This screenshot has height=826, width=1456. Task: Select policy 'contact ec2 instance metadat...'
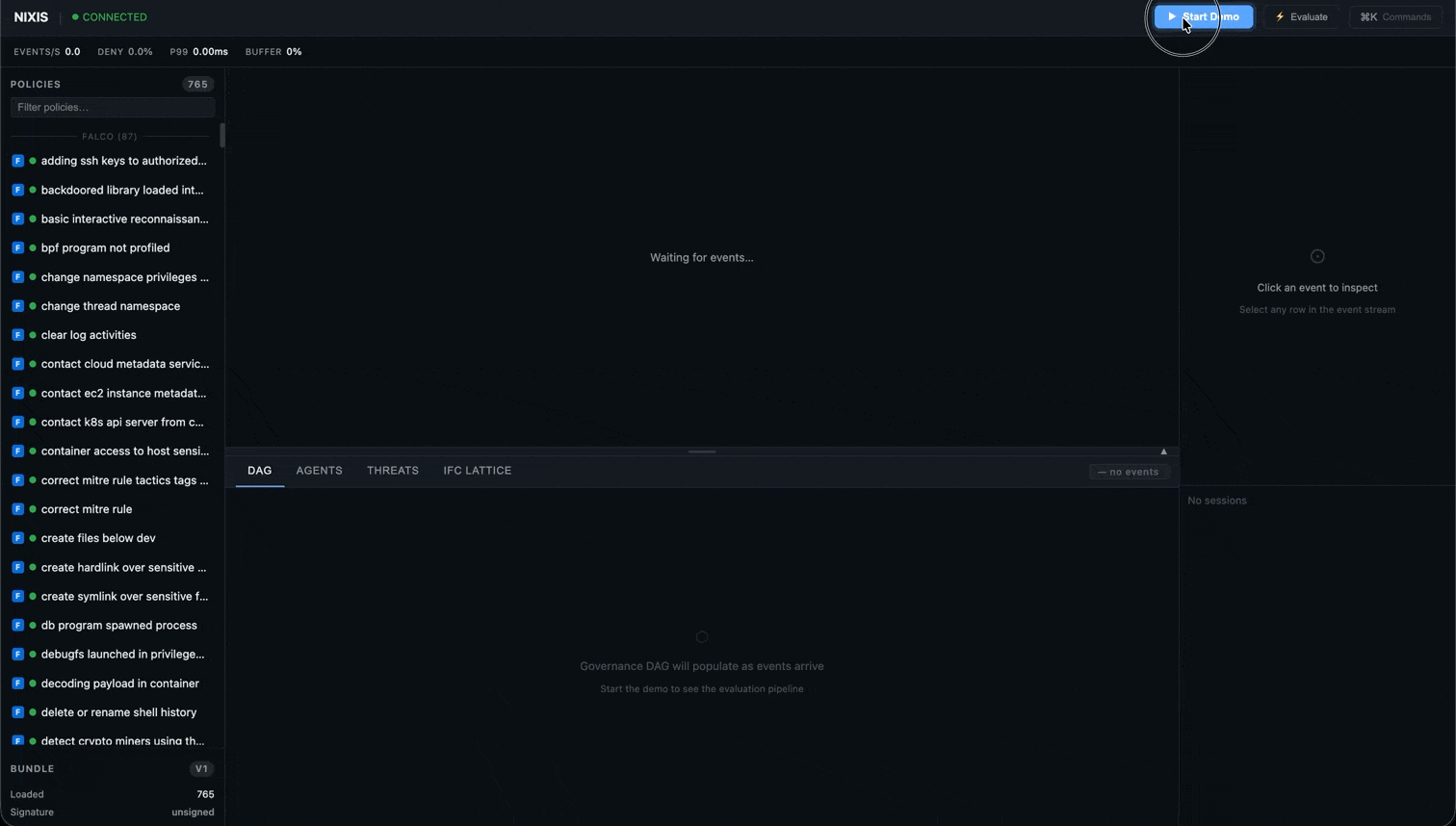click(x=113, y=393)
